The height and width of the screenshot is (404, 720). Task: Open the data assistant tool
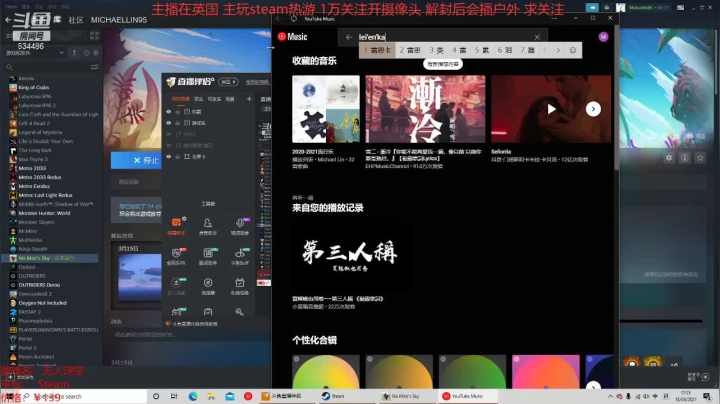point(208,256)
